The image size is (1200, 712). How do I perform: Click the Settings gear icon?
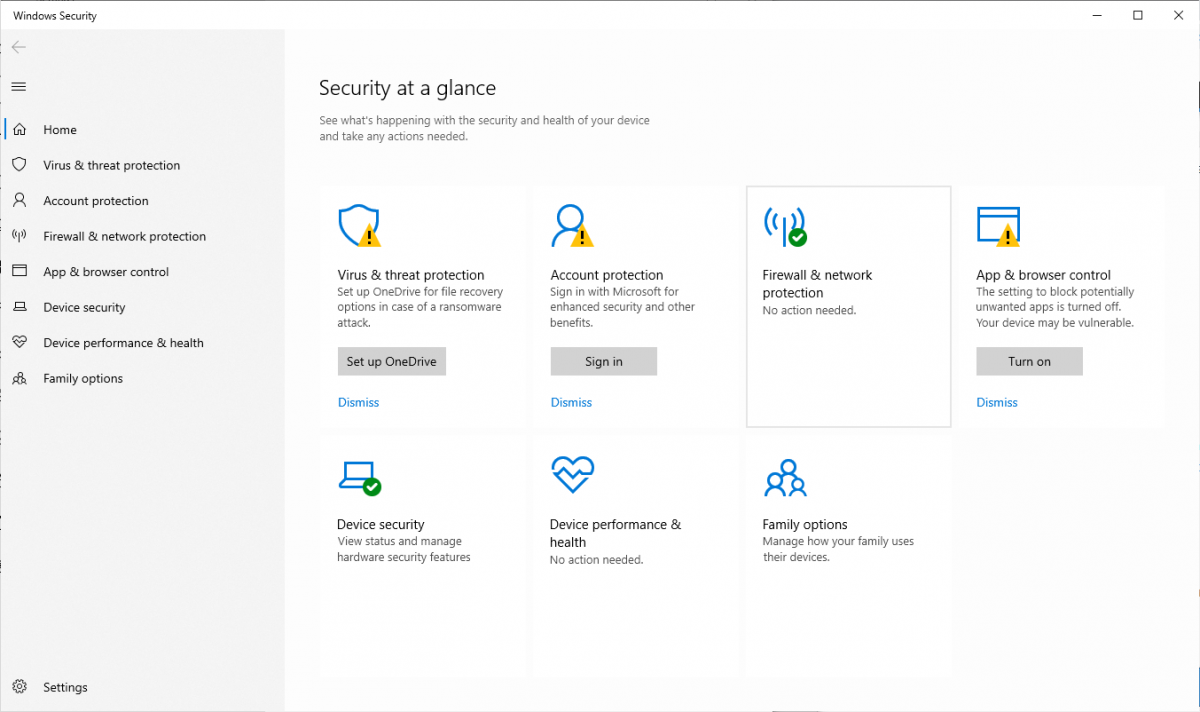pyautogui.click(x=19, y=687)
